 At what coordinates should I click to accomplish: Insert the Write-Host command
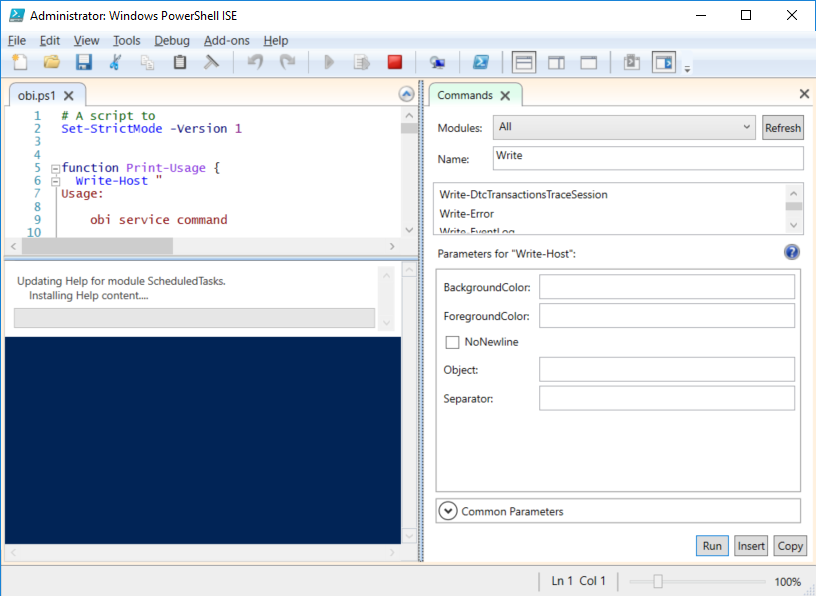(751, 545)
